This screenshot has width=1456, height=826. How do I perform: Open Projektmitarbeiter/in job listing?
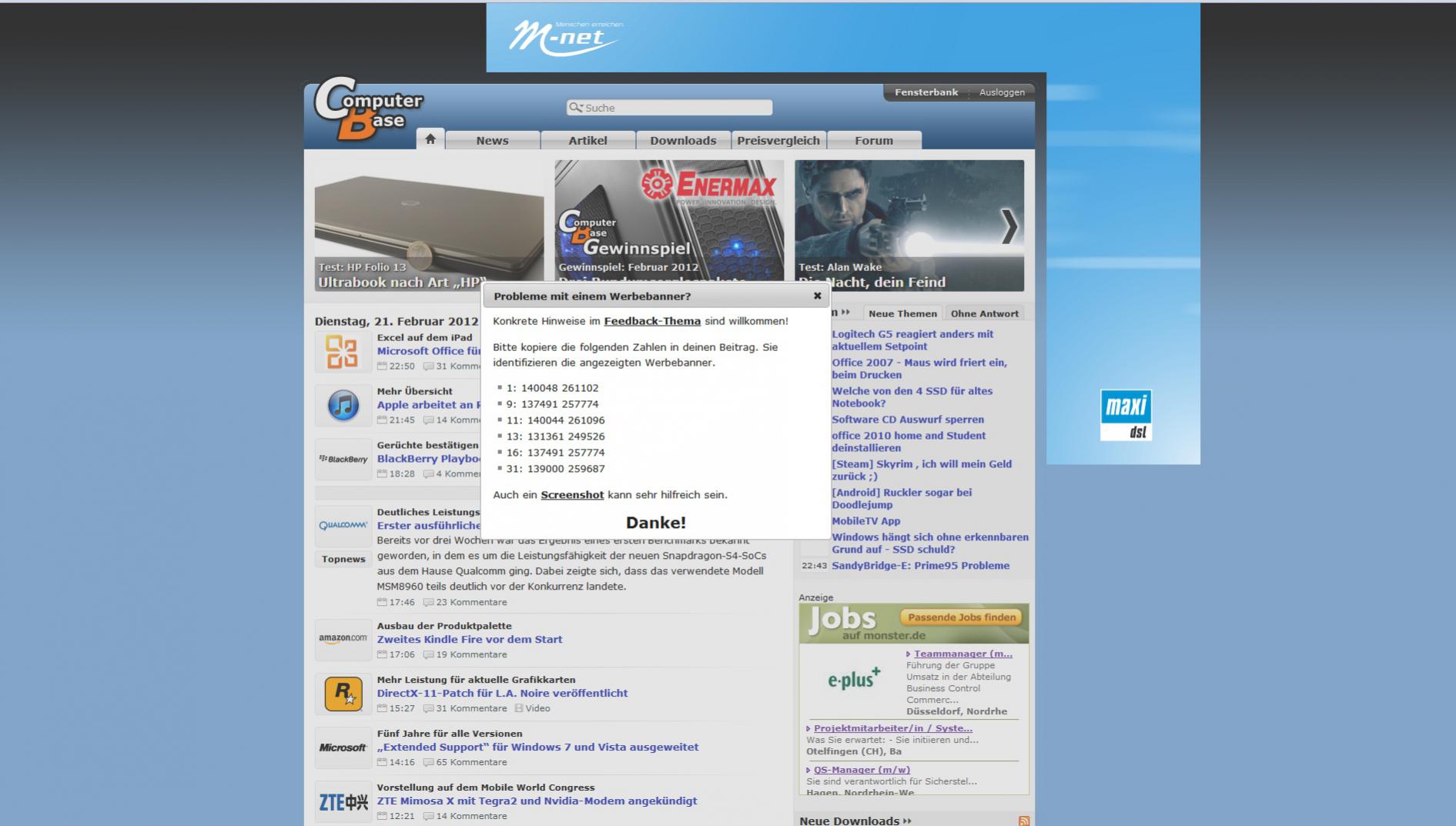[892, 728]
